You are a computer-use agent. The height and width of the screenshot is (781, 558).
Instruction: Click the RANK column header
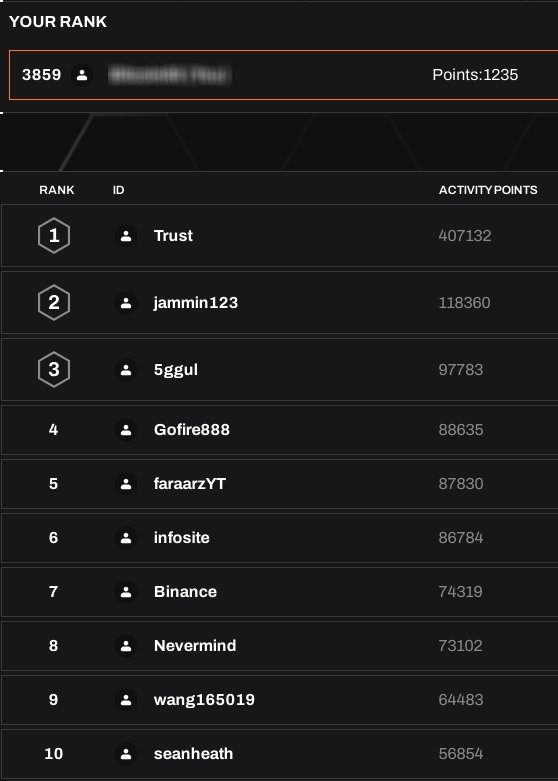point(57,190)
